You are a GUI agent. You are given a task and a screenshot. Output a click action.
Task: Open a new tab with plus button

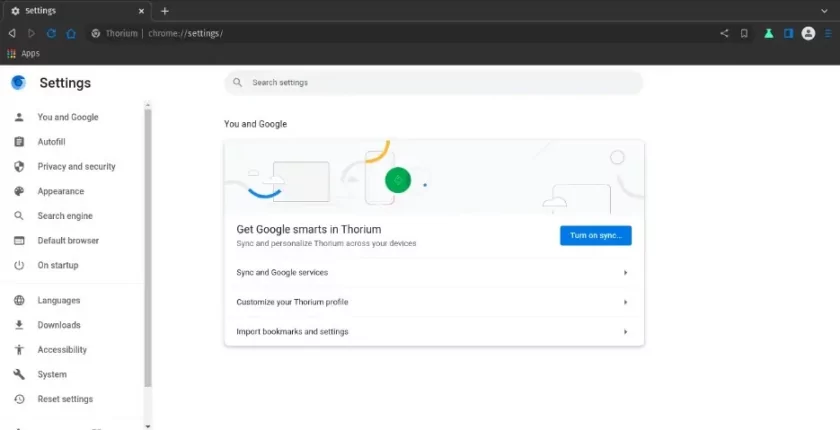pos(165,11)
